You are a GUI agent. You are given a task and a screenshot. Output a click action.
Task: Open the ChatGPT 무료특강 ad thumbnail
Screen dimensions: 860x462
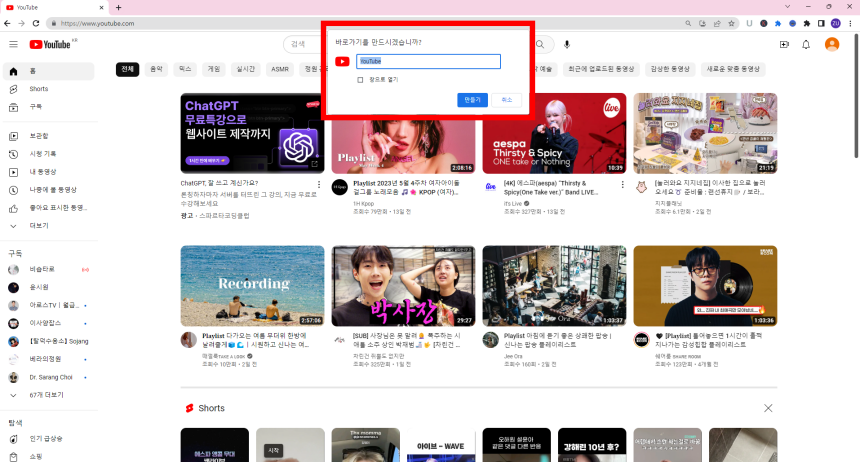point(252,133)
